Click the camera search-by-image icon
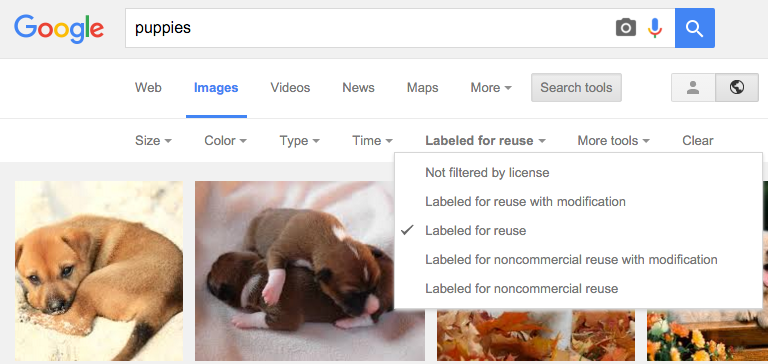 625,27
